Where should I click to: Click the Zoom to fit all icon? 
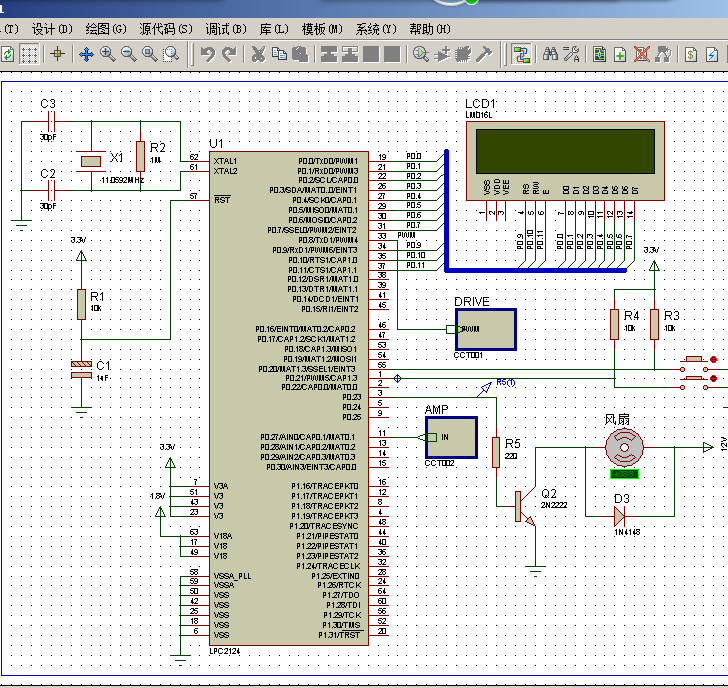click(150, 54)
